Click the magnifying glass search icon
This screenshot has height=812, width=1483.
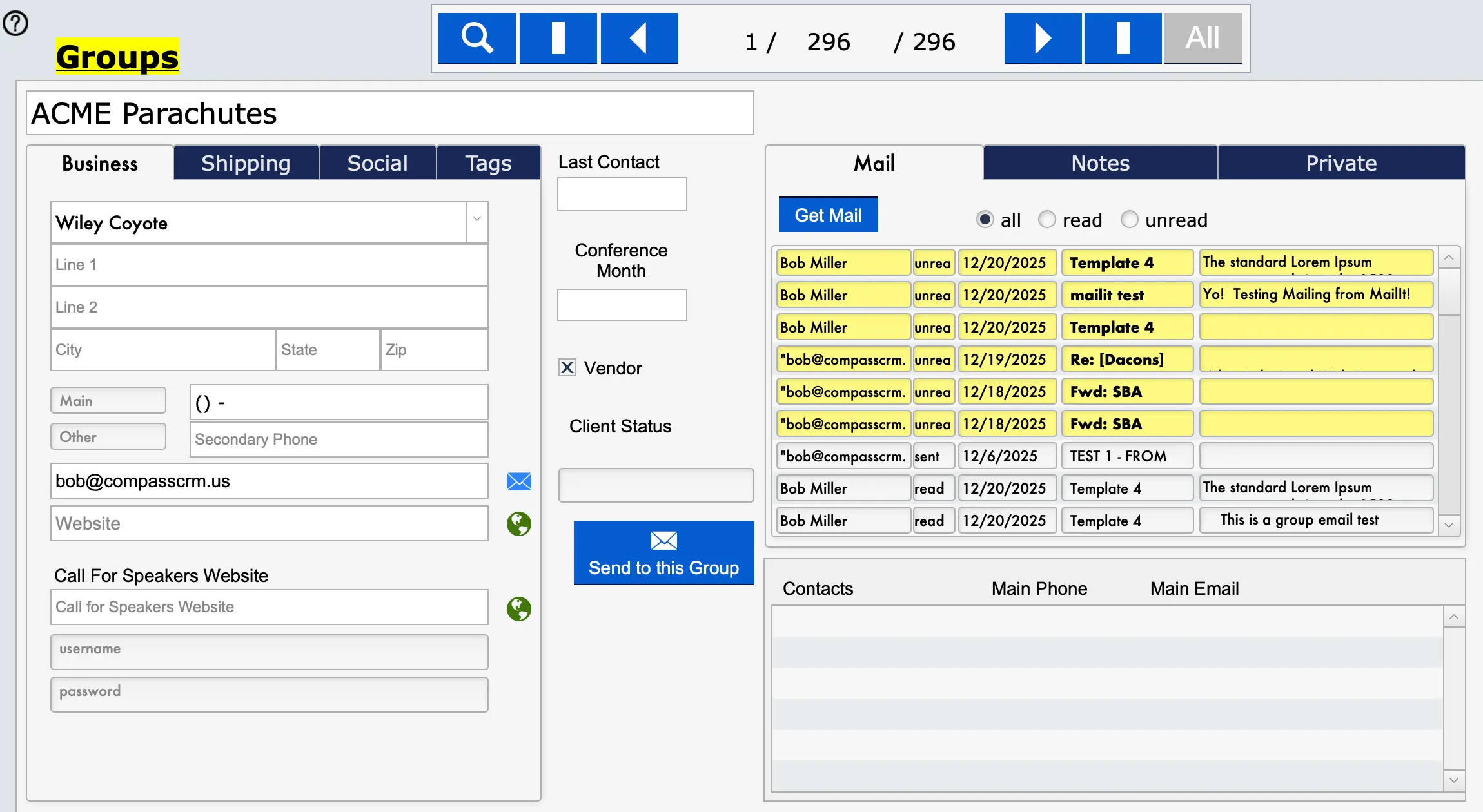coord(476,38)
